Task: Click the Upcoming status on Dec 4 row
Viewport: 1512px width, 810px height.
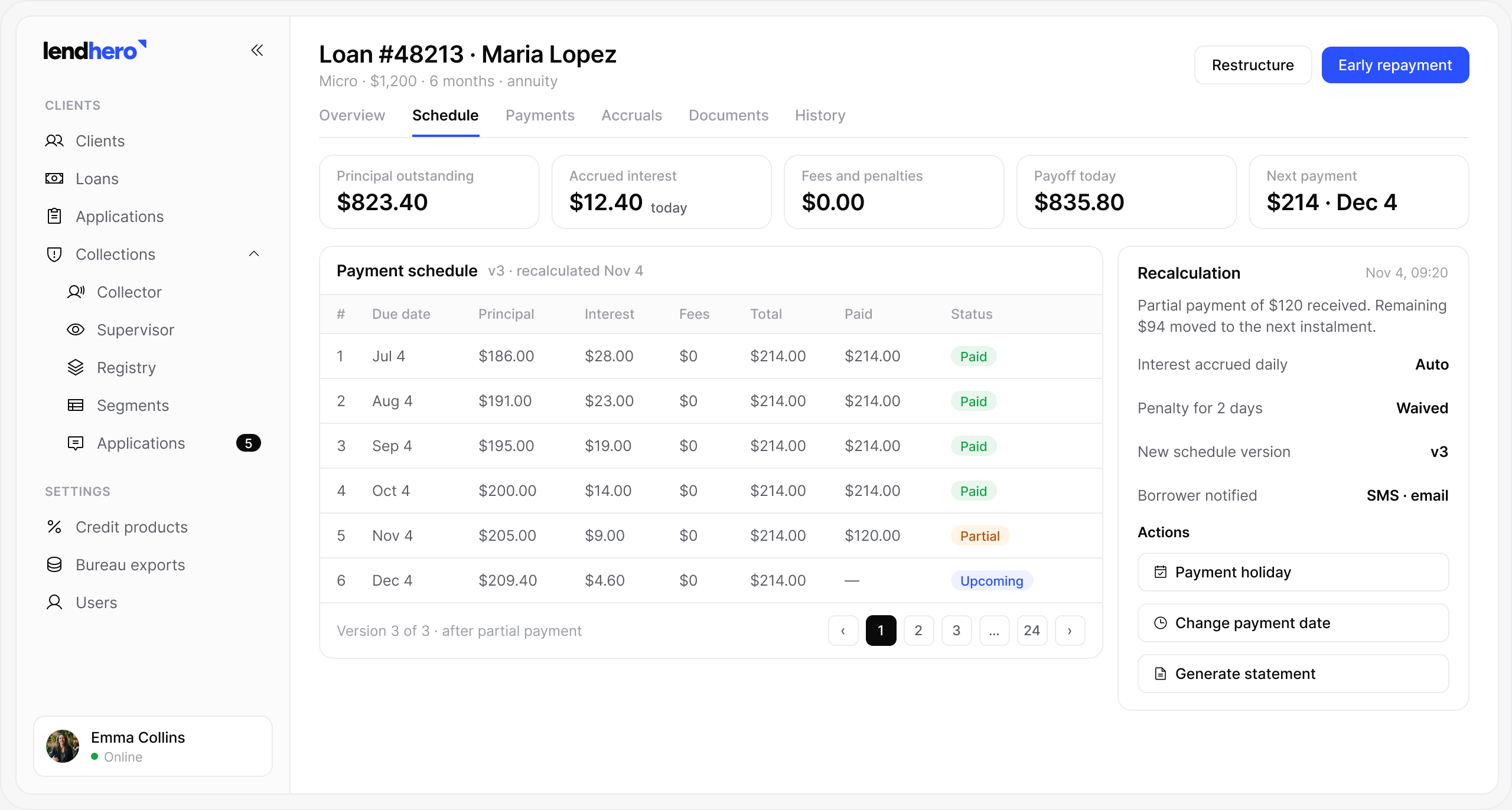Action: tap(992, 580)
